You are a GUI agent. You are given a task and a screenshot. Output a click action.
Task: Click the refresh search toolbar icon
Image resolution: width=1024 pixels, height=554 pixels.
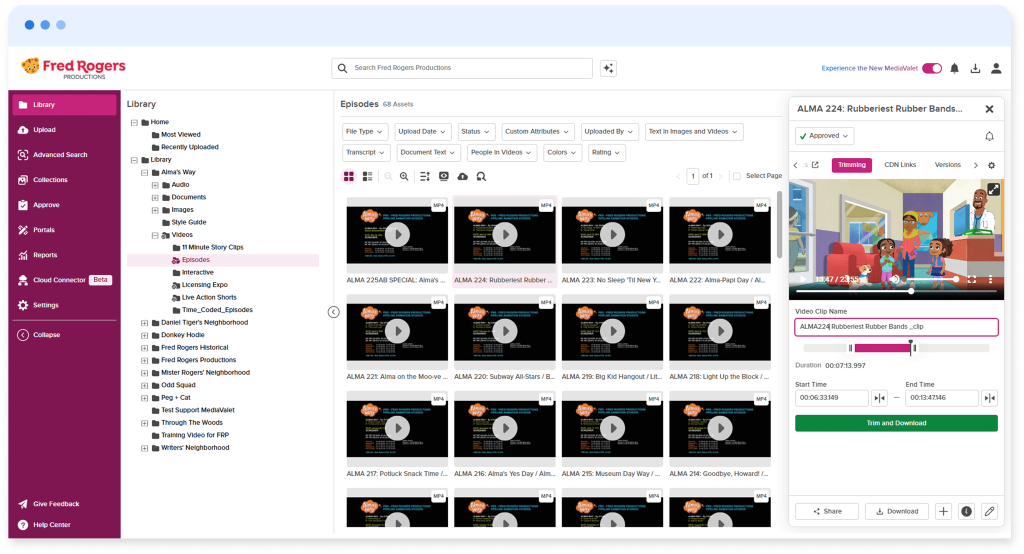(x=481, y=176)
